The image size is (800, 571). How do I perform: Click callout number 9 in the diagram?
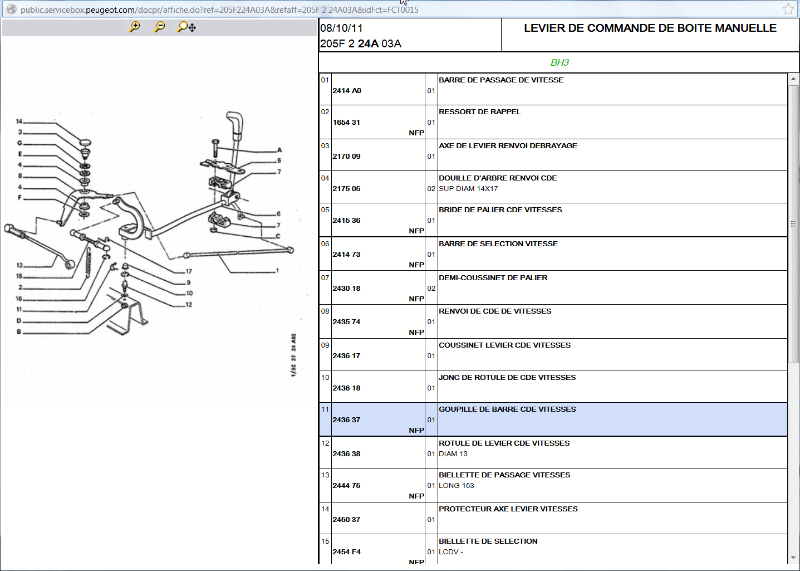(x=188, y=282)
